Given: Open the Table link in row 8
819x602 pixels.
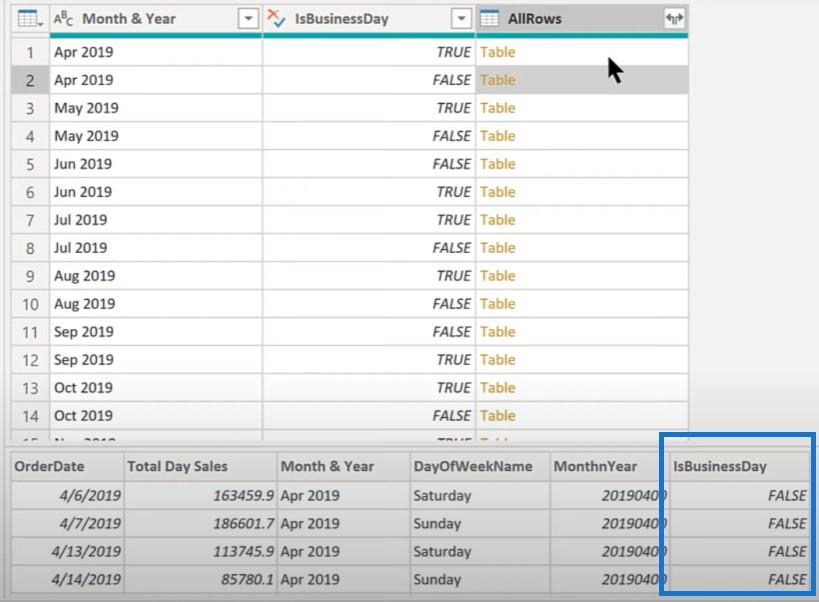Looking at the screenshot, I should (x=498, y=248).
